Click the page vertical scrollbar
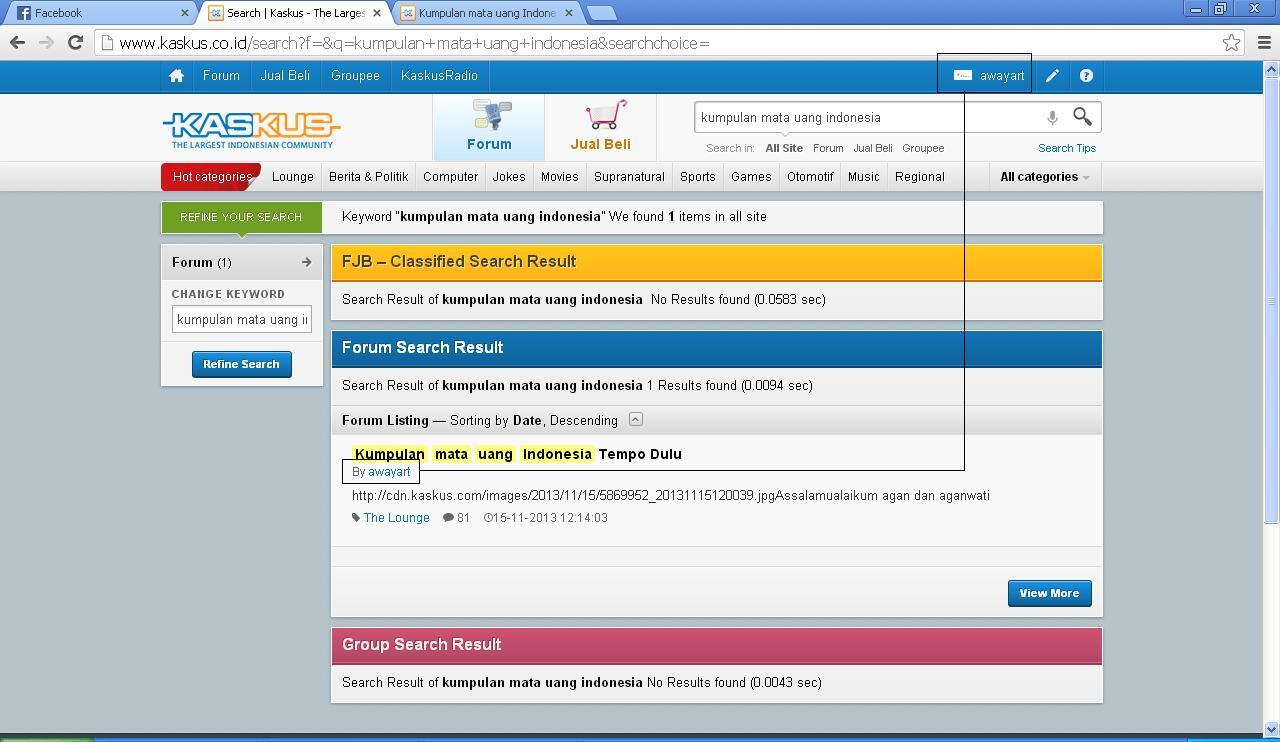Viewport: 1280px width, 742px height. tap(1271, 300)
